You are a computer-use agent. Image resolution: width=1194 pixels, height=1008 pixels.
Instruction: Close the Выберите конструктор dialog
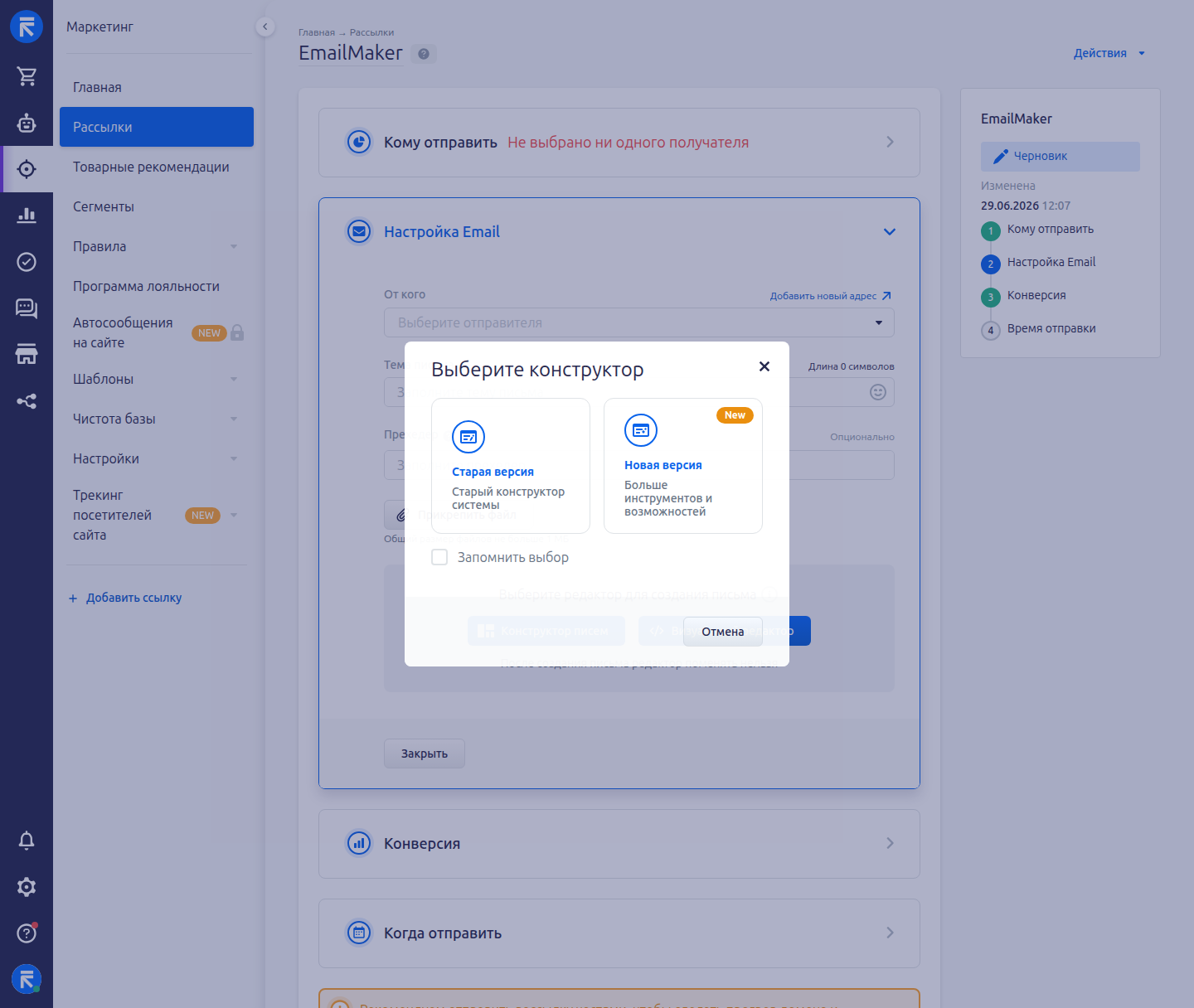point(764,366)
